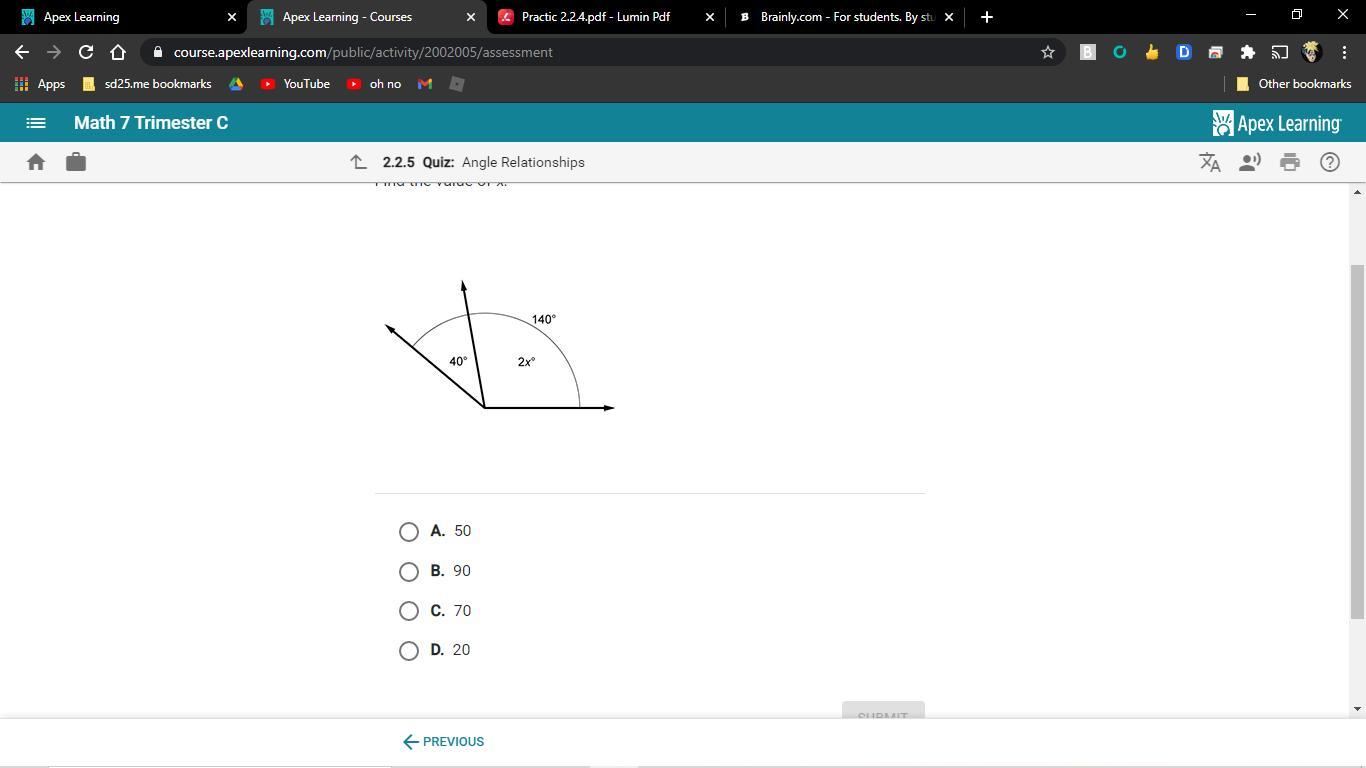Close the Brainly.com tab
Image resolution: width=1366 pixels, height=768 pixels.
[x=949, y=17]
